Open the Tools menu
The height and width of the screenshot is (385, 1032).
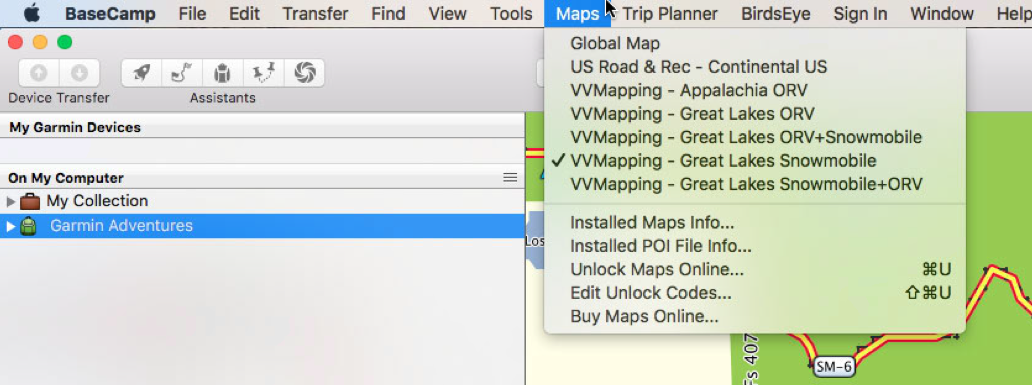511,13
